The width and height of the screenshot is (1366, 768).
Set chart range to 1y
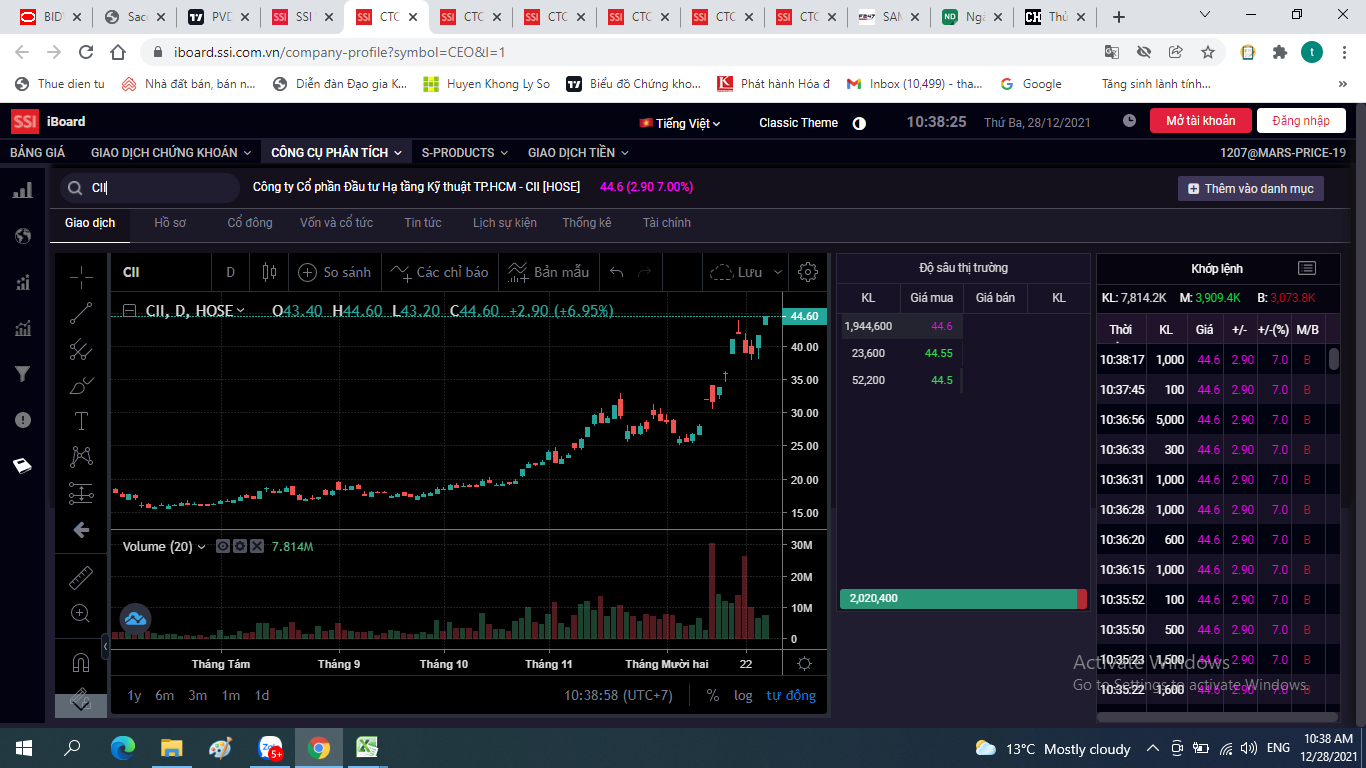click(x=134, y=695)
